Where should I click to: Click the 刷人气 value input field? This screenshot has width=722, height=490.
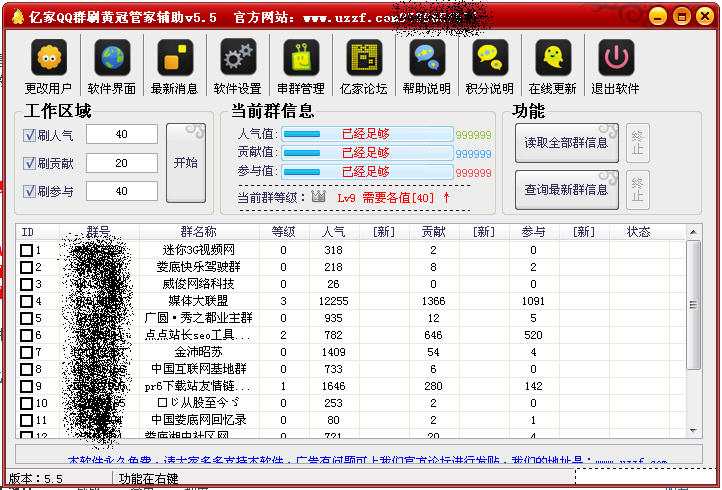click(122, 135)
